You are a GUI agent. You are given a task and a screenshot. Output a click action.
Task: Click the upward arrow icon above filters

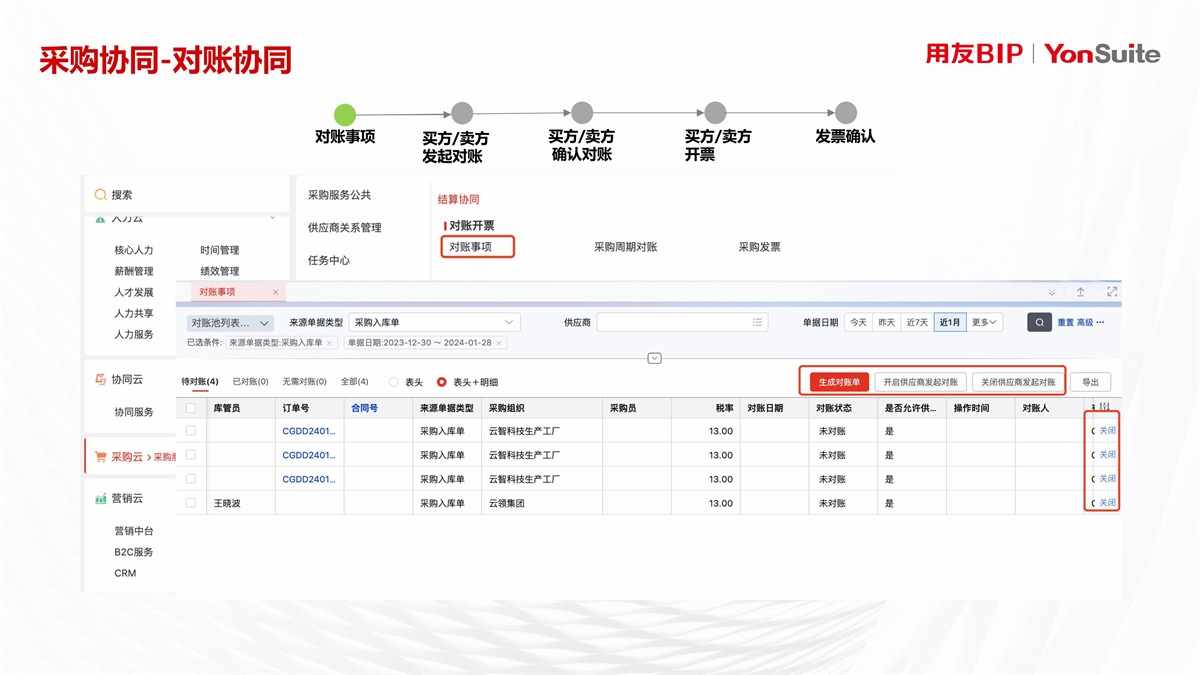[x=1080, y=292]
